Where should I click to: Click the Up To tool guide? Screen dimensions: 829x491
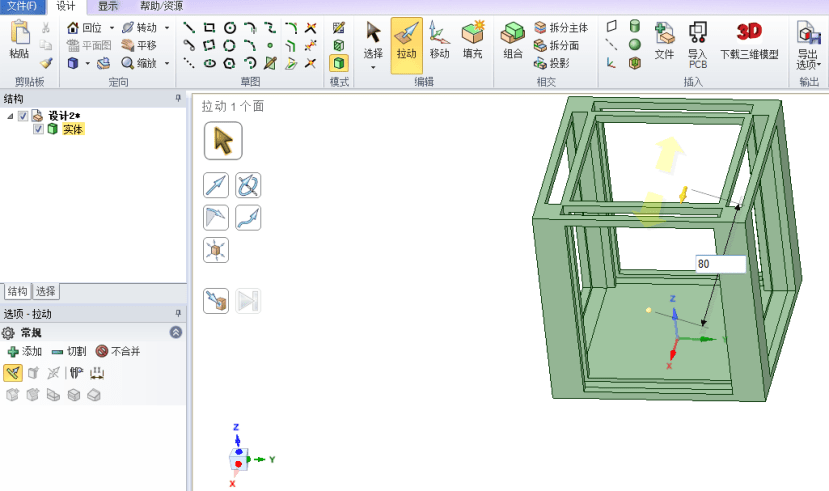pyautogui.click(x=216, y=301)
